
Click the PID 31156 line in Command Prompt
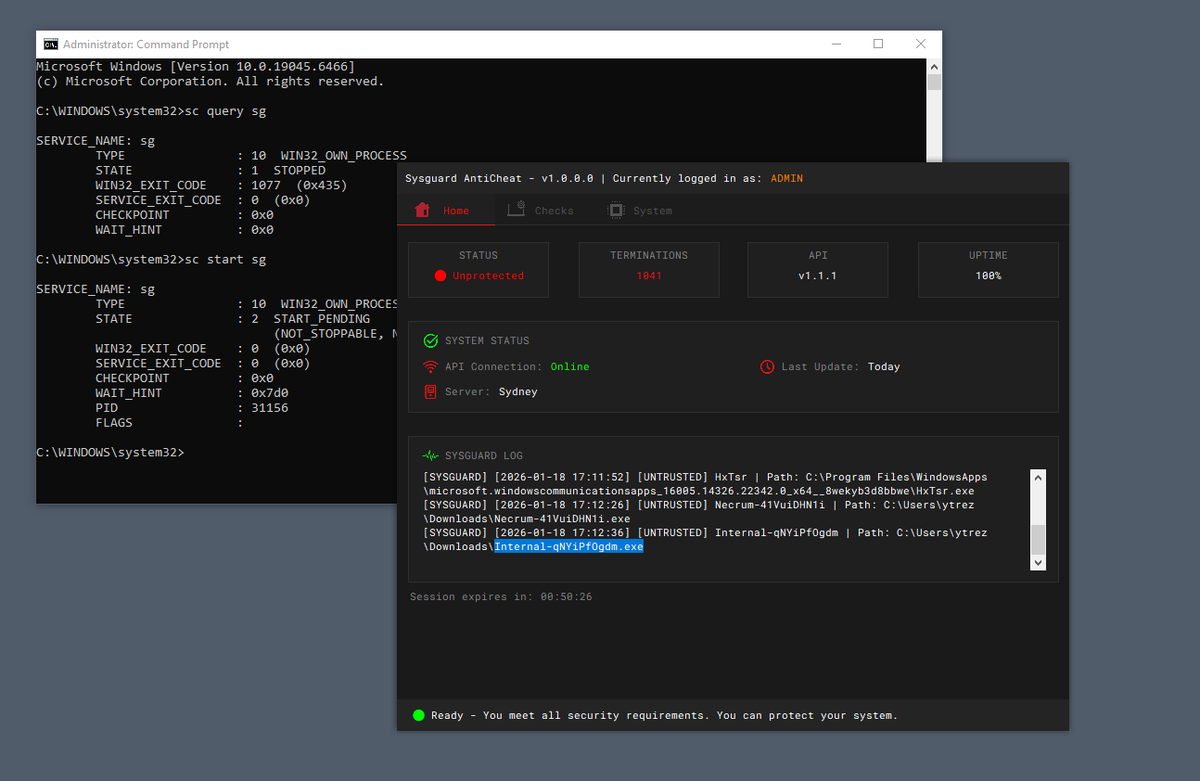[x=192, y=408]
